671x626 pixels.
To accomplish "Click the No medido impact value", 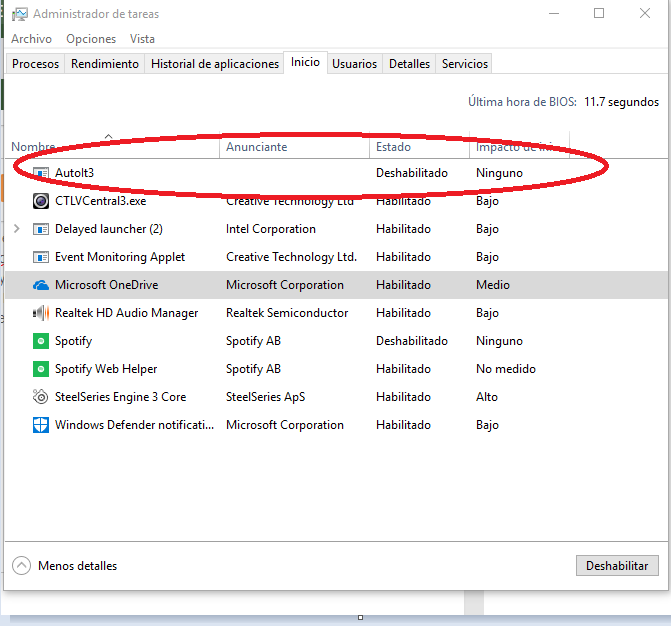I will [506, 369].
